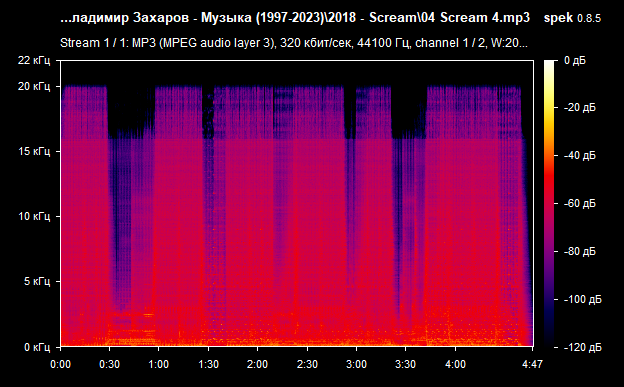
Task: Select the 3:00 time axis marker
Action: [x=357, y=364]
